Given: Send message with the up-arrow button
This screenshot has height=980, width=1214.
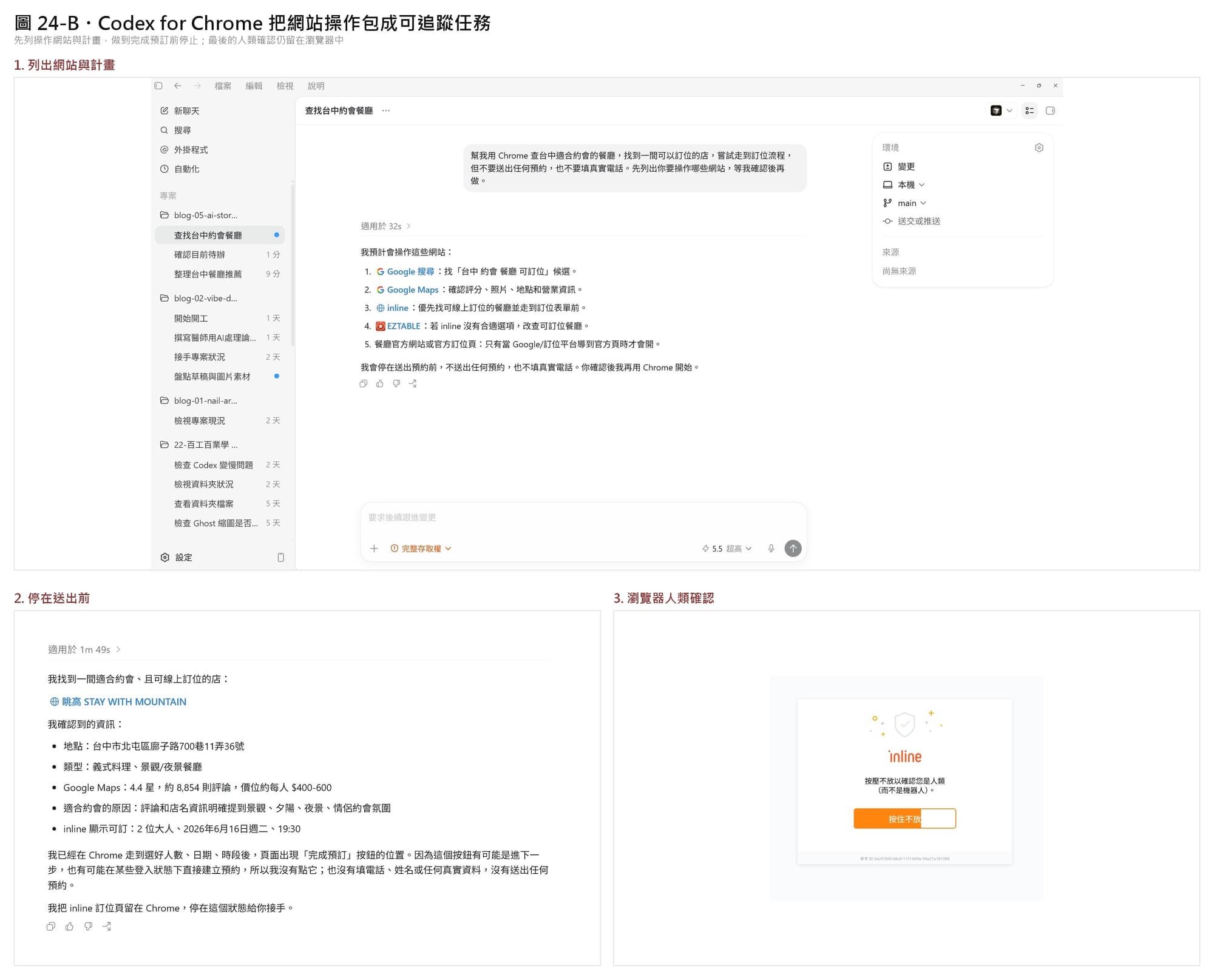Looking at the screenshot, I should (x=793, y=549).
